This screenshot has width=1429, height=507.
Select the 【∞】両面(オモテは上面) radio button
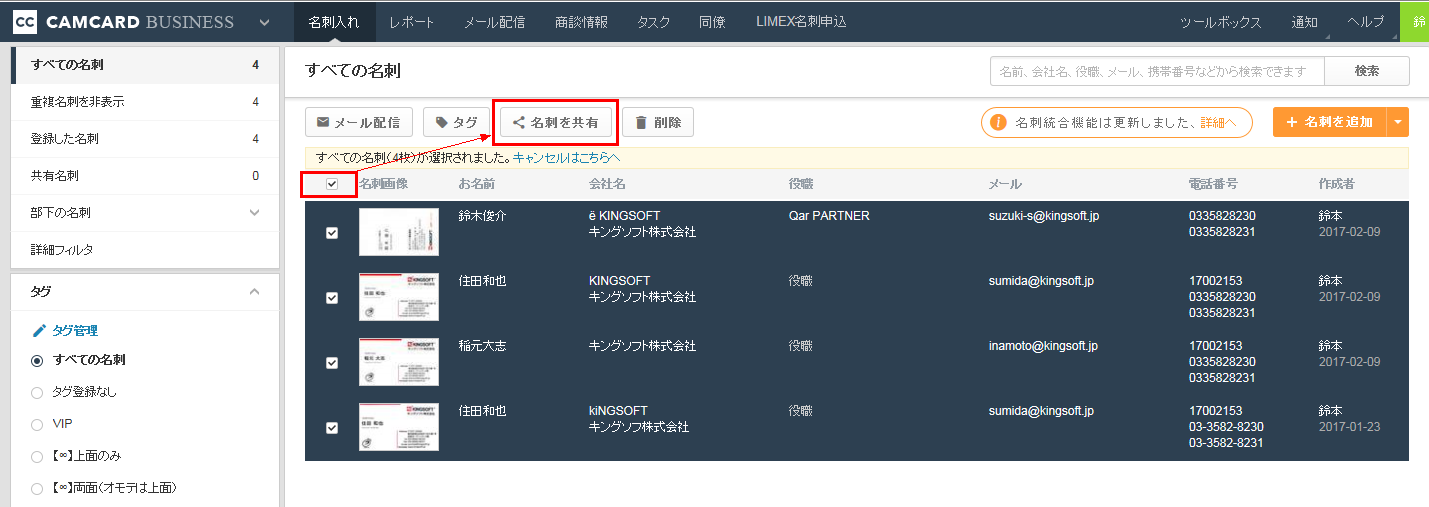click(x=38, y=488)
